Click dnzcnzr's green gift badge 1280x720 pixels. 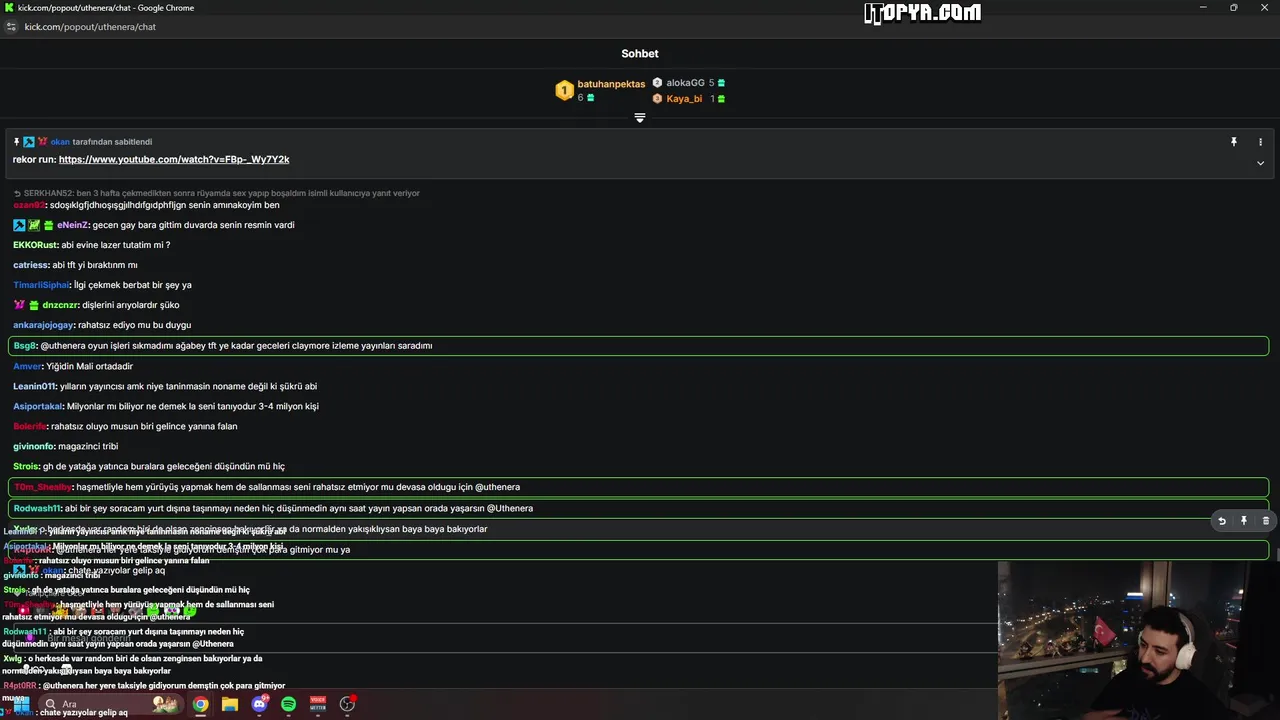[34, 305]
